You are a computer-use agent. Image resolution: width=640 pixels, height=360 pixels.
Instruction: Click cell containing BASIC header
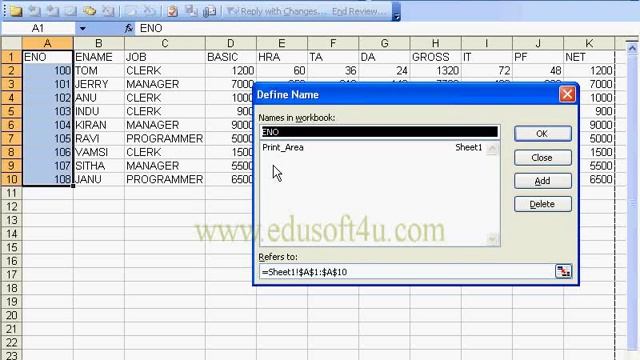(x=231, y=57)
